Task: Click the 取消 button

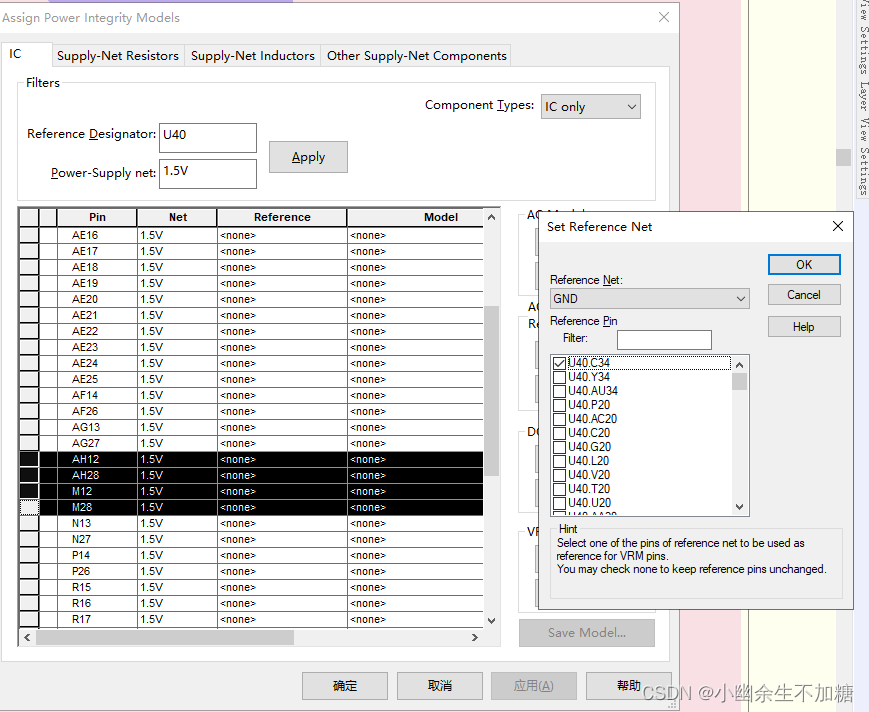Action: pyautogui.click(x=439, y=686)
